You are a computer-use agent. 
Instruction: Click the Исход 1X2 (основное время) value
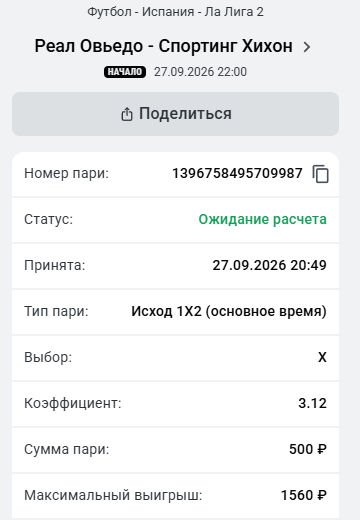pos(229,311)
